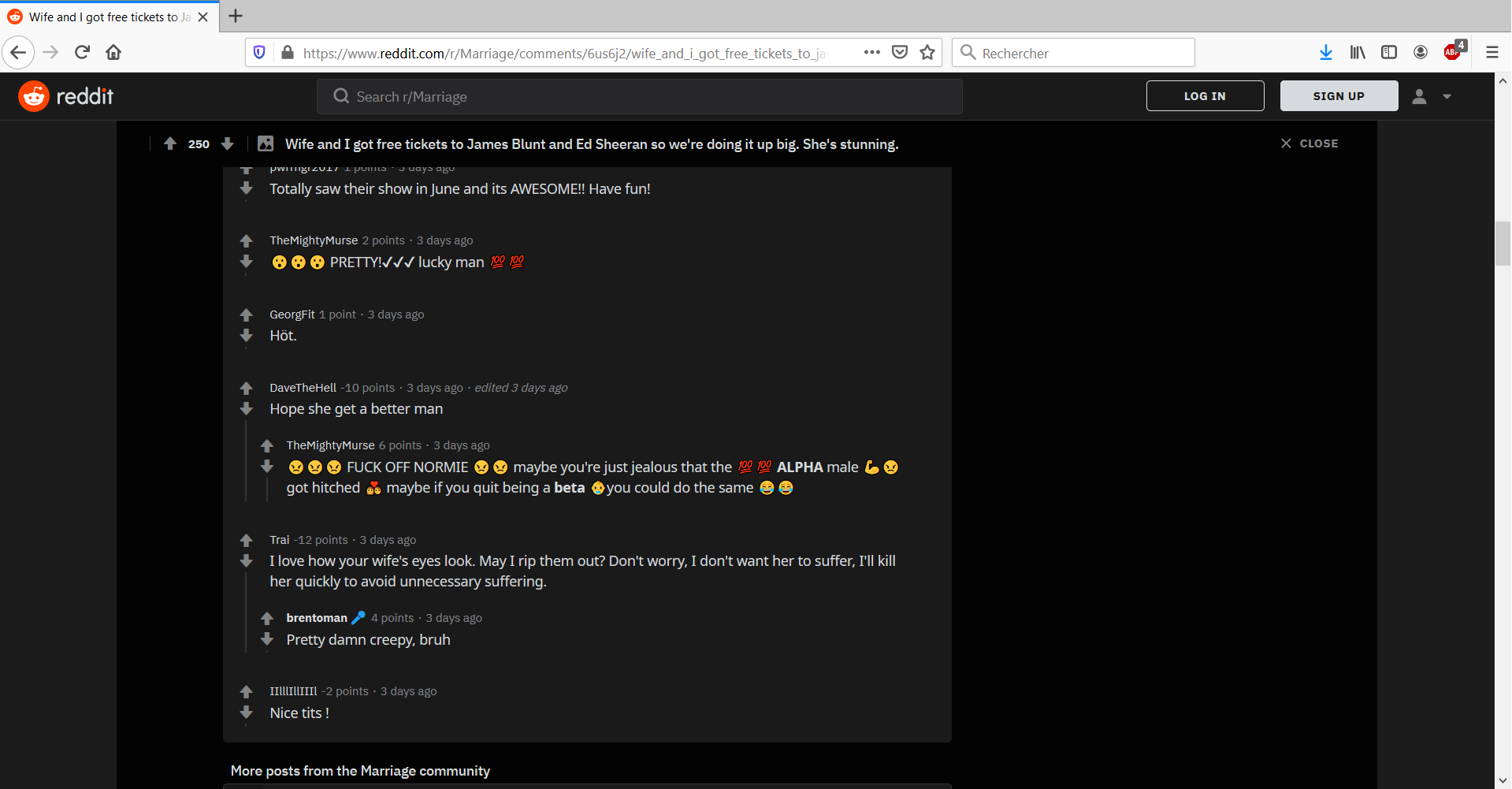Viewport: 1512px width, 789px height.
Task: Open the Firefox downloads panel
Action: click(x=1326, y=53)
